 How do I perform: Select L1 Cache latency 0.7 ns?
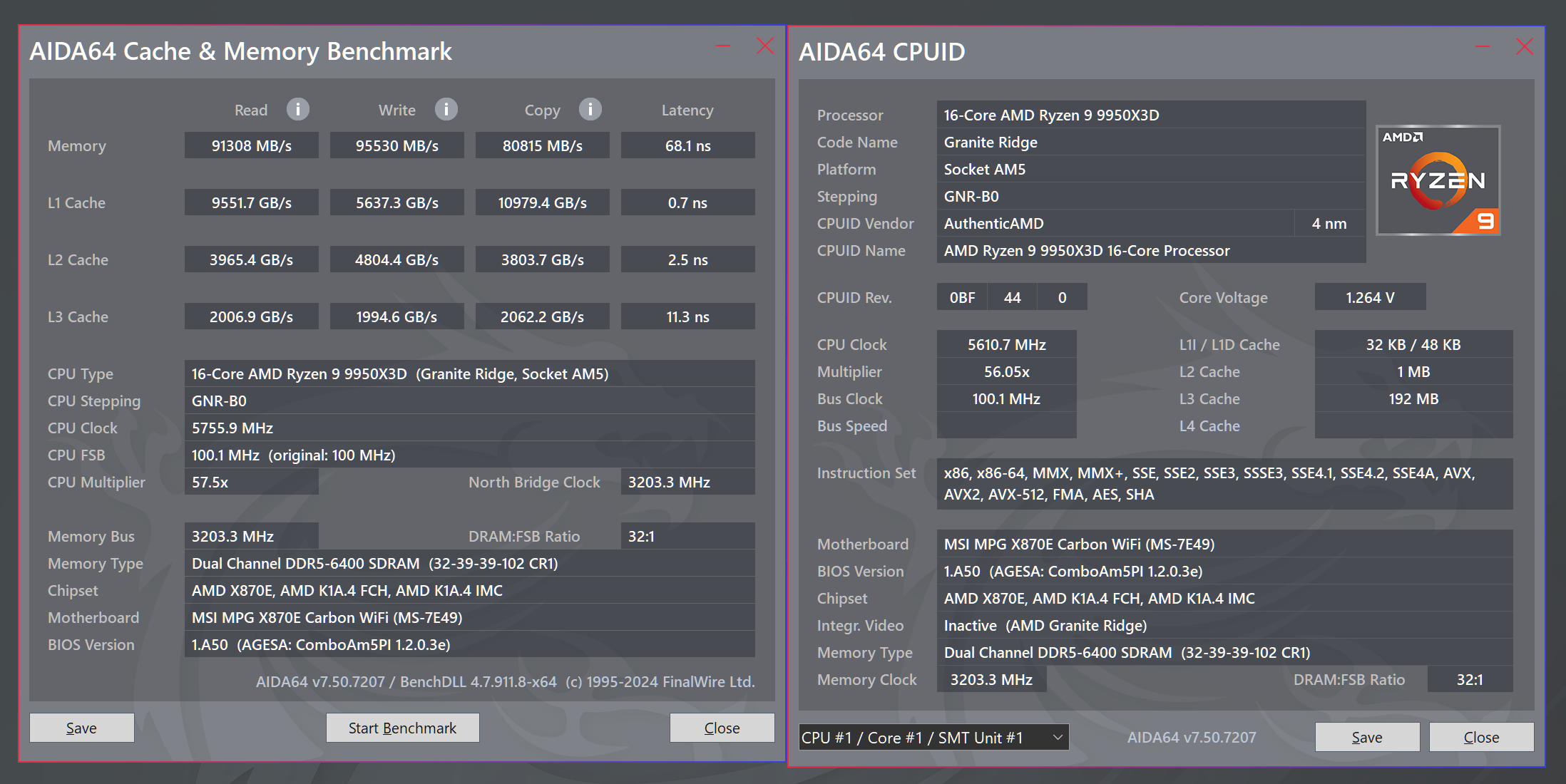coord(687,202)
